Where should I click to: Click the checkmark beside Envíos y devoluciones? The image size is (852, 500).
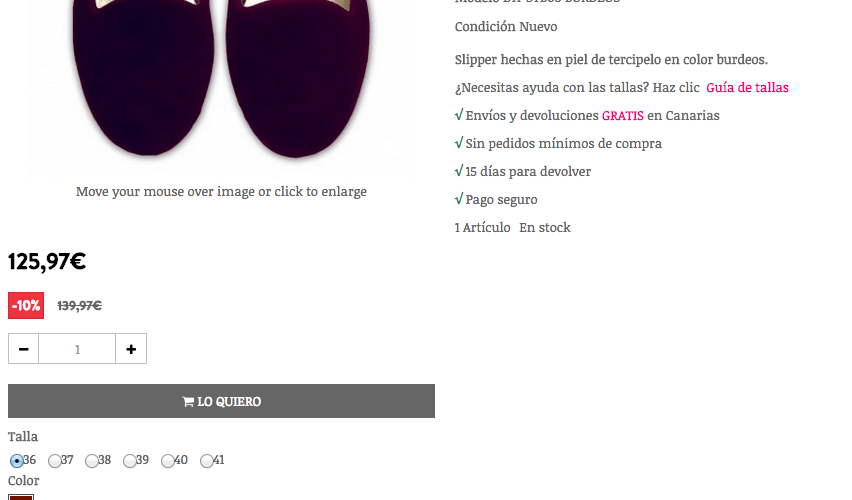459,115
